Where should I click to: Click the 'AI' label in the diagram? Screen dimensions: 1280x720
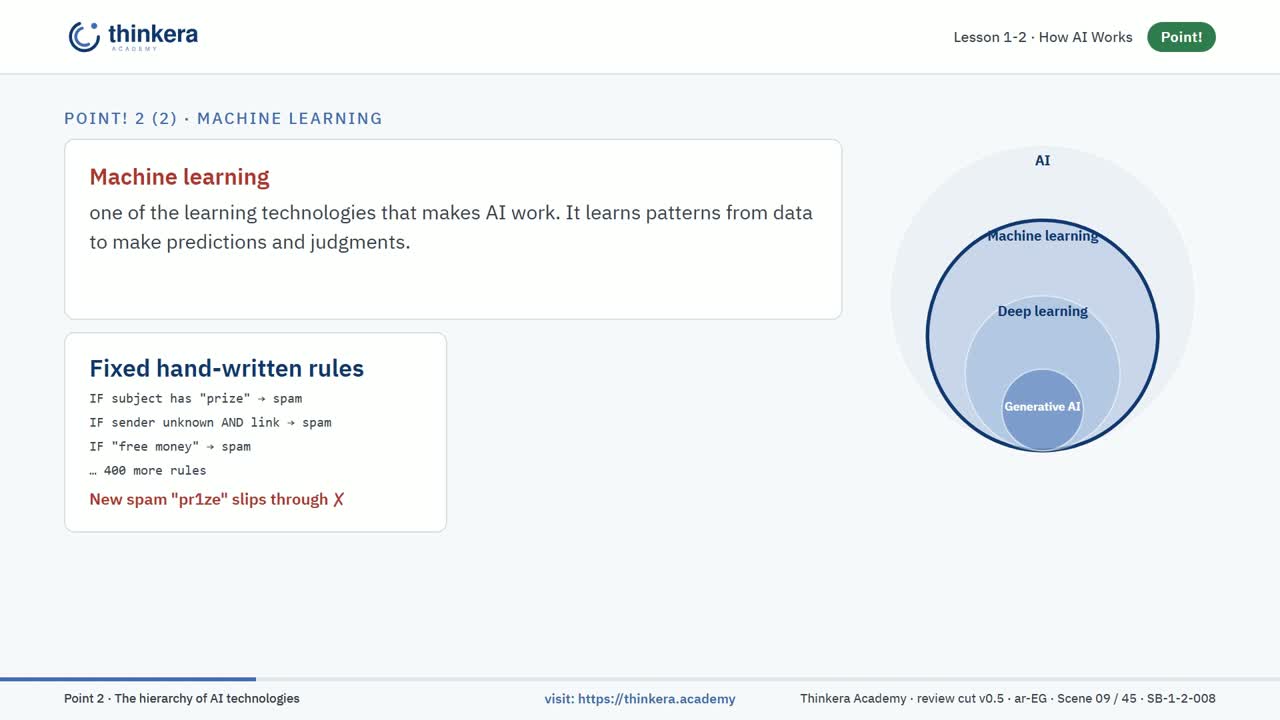point(1042,160)
